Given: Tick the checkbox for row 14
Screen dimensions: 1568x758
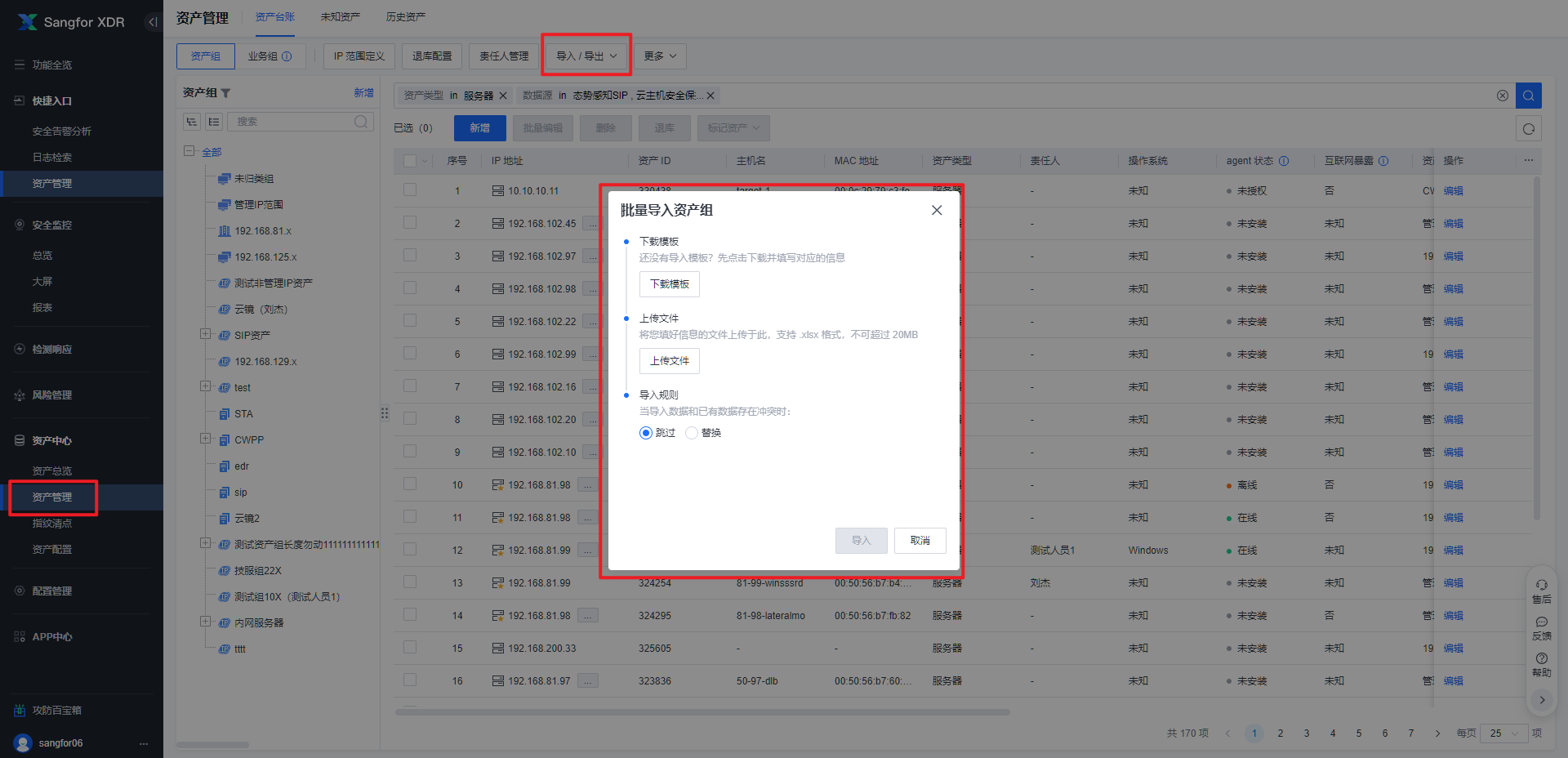Looking at the screenshot, I should pyautogui.click(x=410, y=615).
